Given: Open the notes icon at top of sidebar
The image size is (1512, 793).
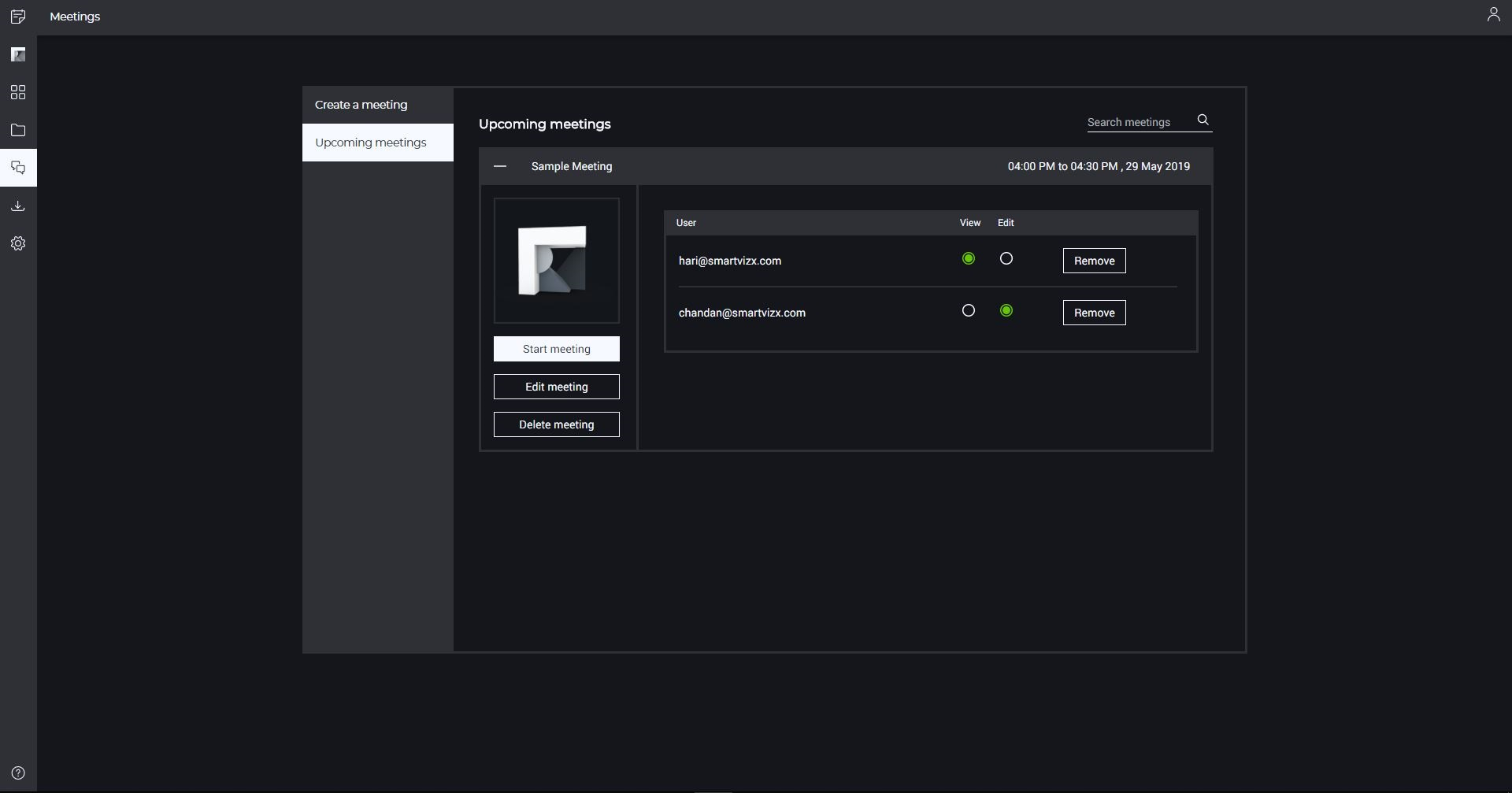Looking at the screenshot, I should click(18, 17).
